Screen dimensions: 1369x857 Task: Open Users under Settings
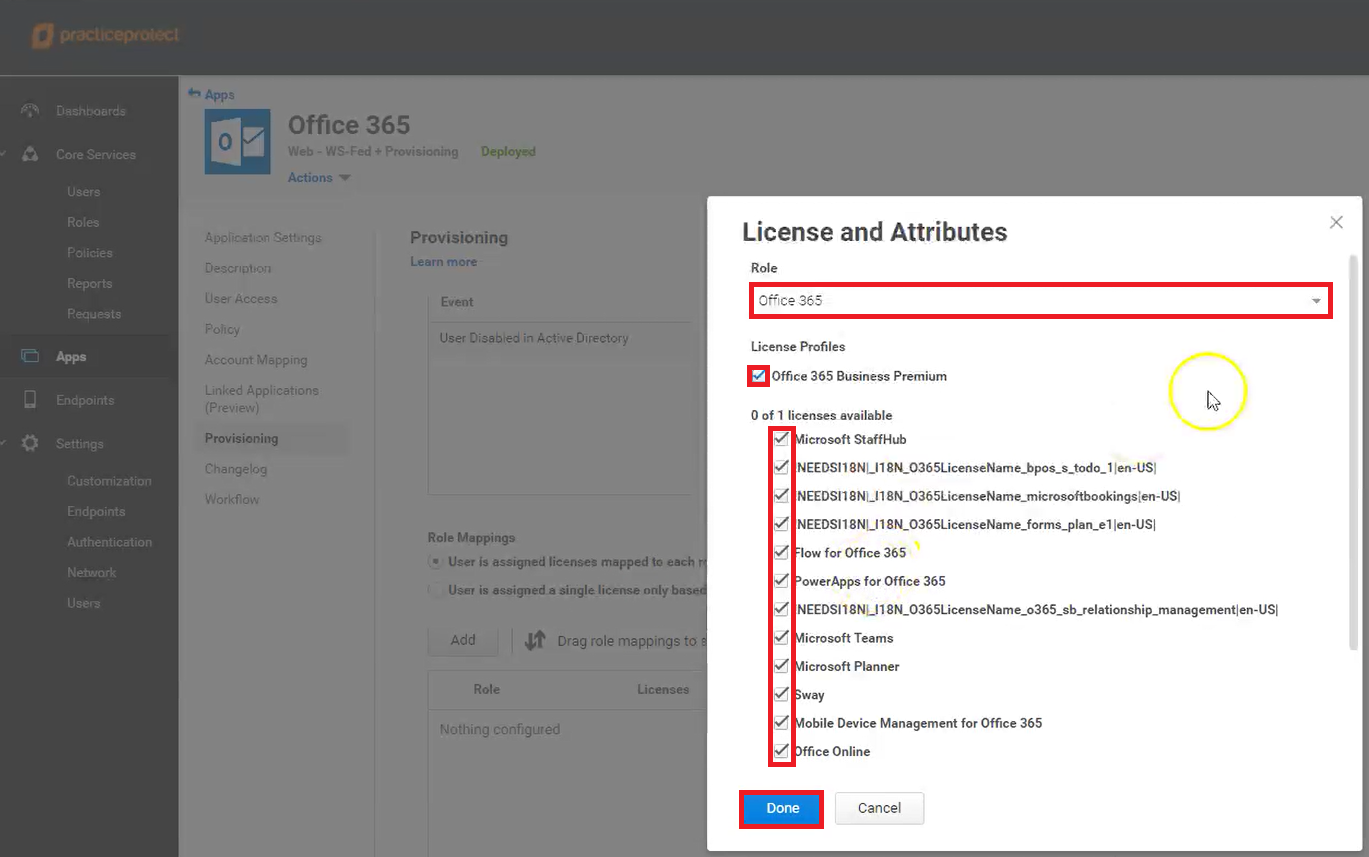pyautogui.click(x=84, y=603)
